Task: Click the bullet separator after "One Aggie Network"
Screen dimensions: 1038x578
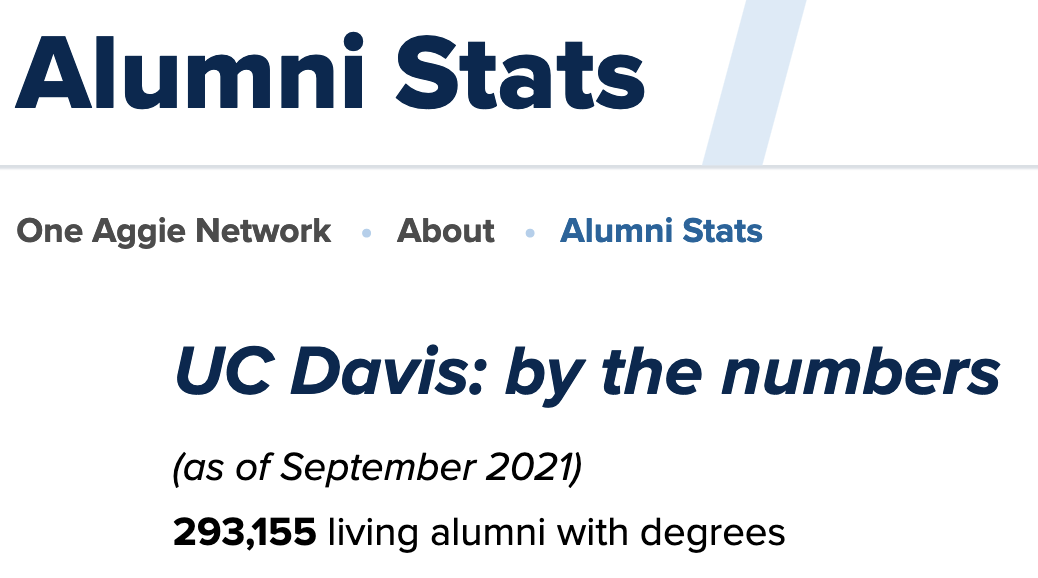Action: tap(366, 233)
